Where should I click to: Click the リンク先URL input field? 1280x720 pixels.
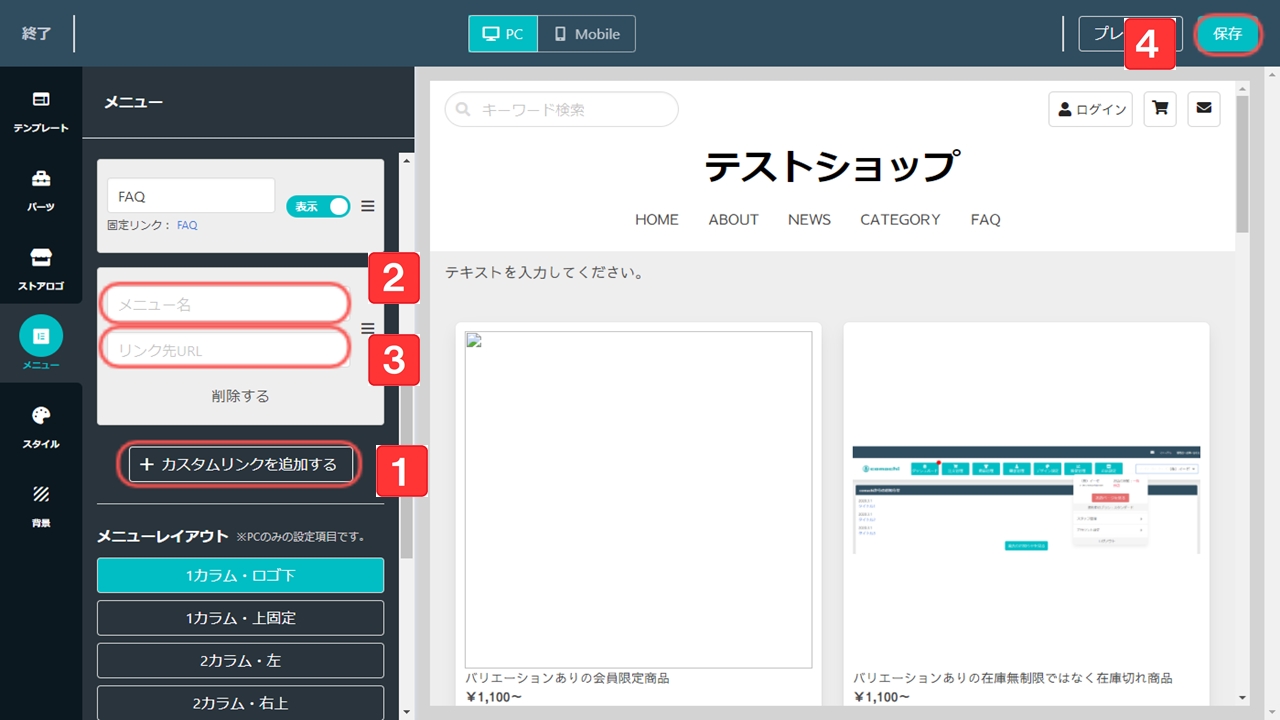[x=226, y=350]
